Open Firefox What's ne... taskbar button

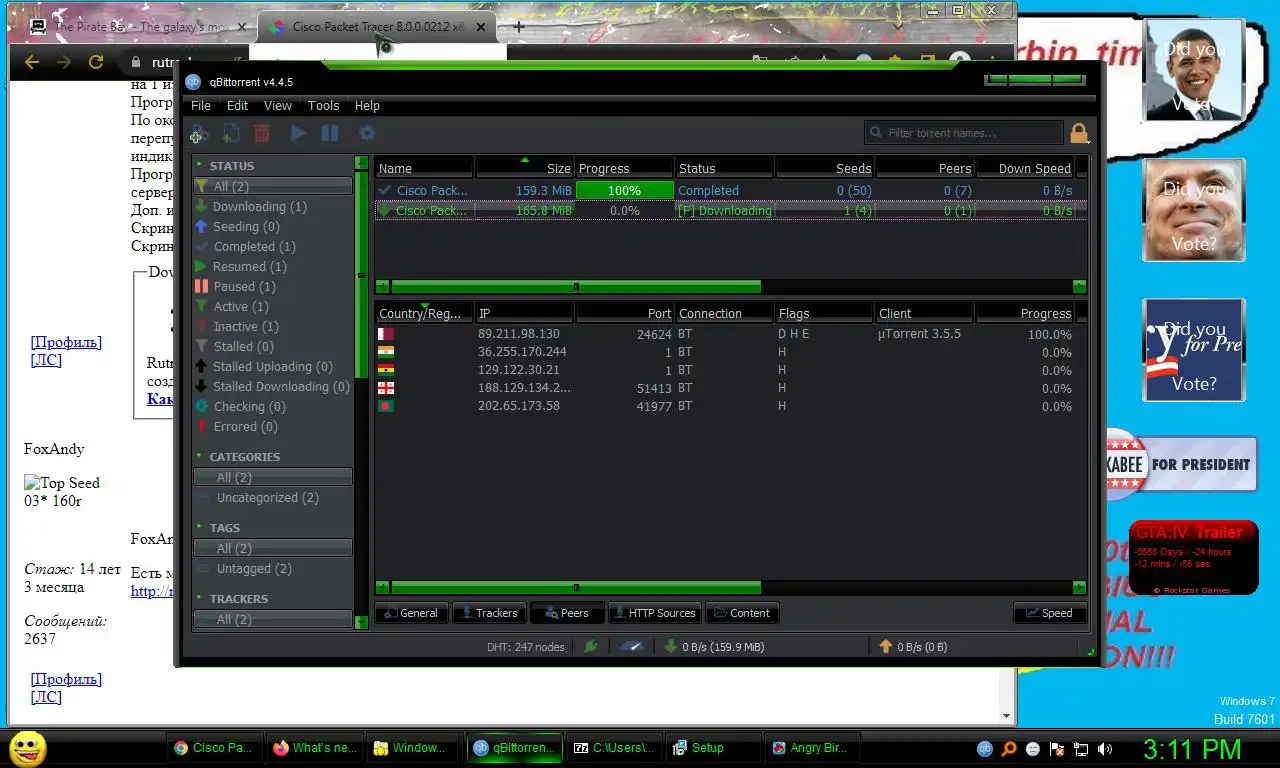tap(314, 747)
